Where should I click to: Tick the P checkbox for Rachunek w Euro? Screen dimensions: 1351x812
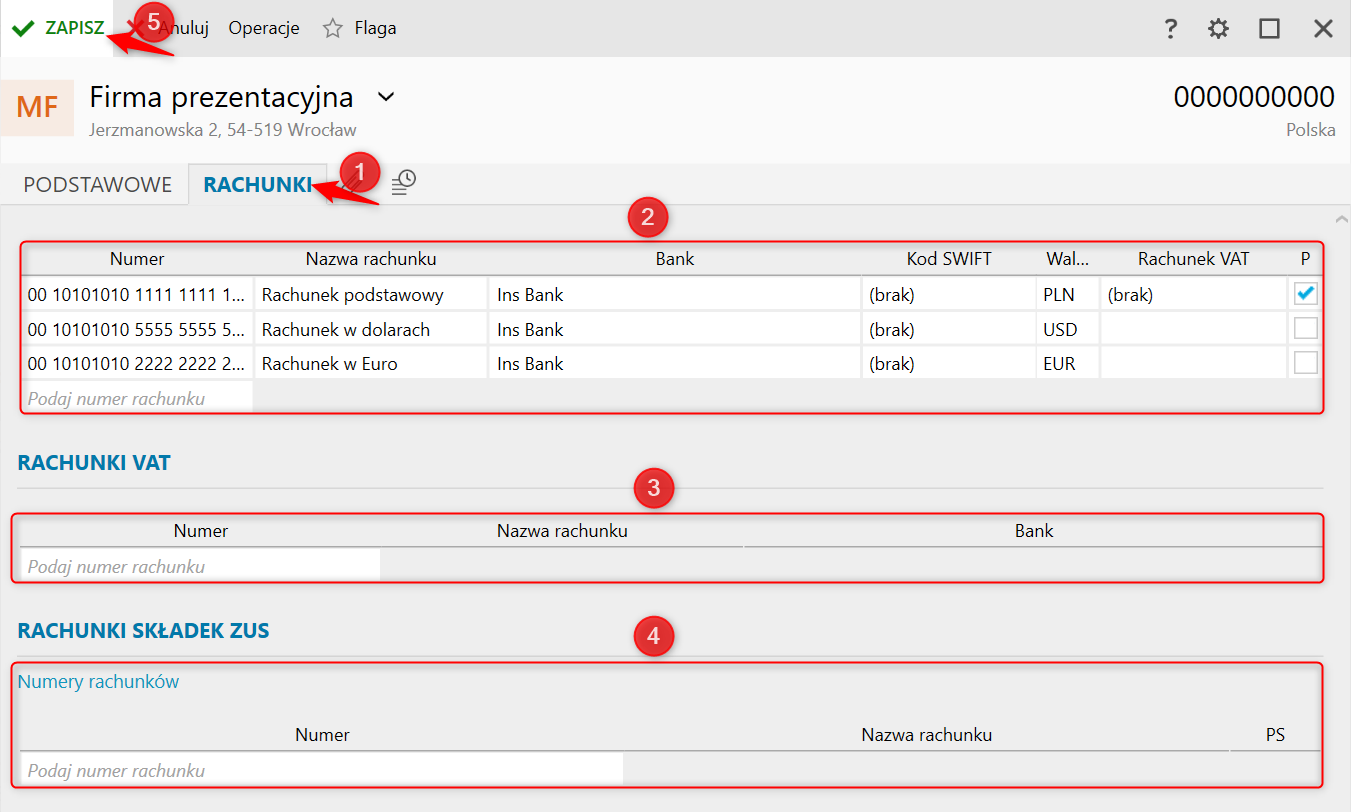point(1305,363)
